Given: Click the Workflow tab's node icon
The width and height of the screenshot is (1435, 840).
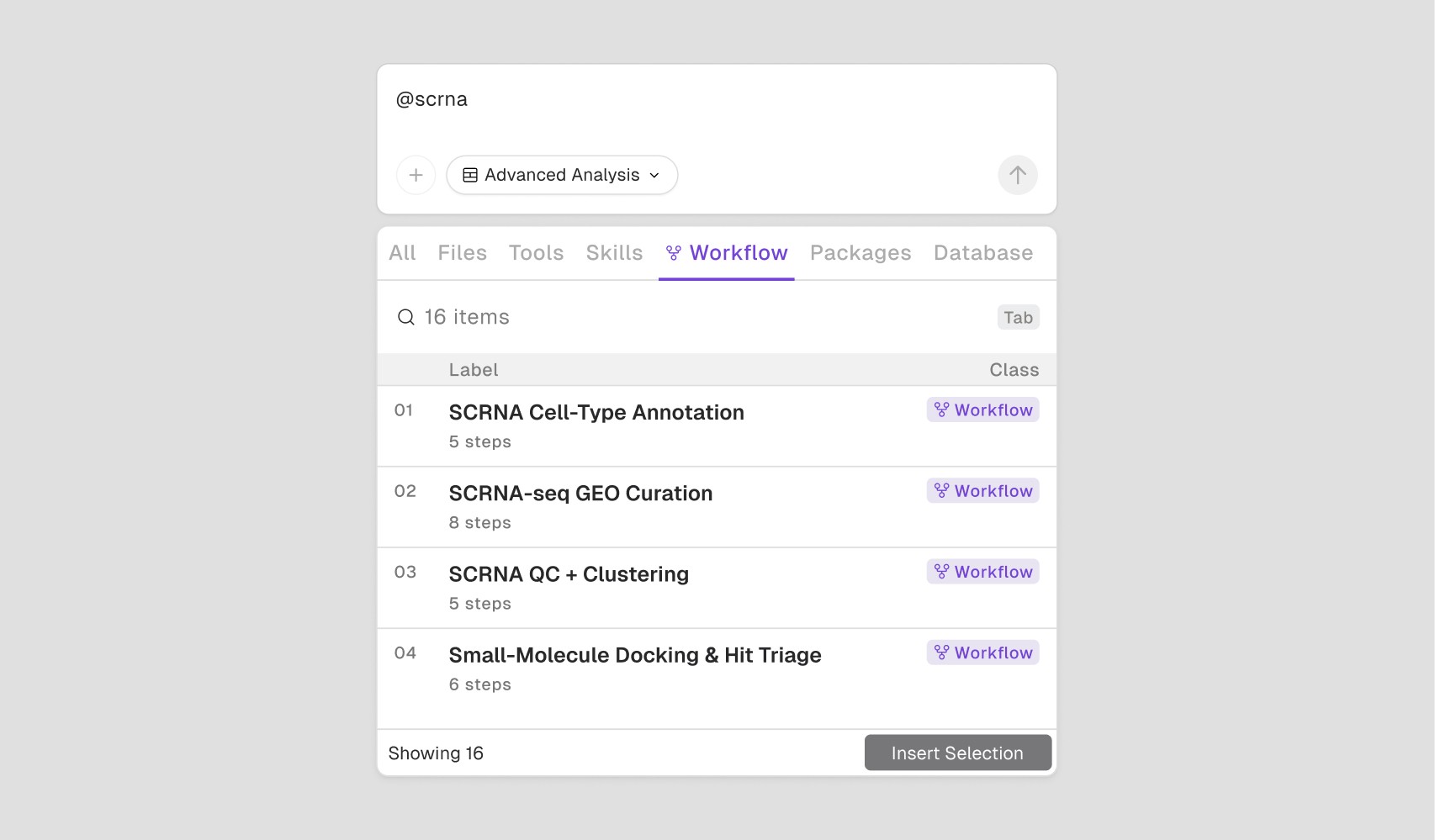Looking at the screenshot, I should (x=673, y=253).
